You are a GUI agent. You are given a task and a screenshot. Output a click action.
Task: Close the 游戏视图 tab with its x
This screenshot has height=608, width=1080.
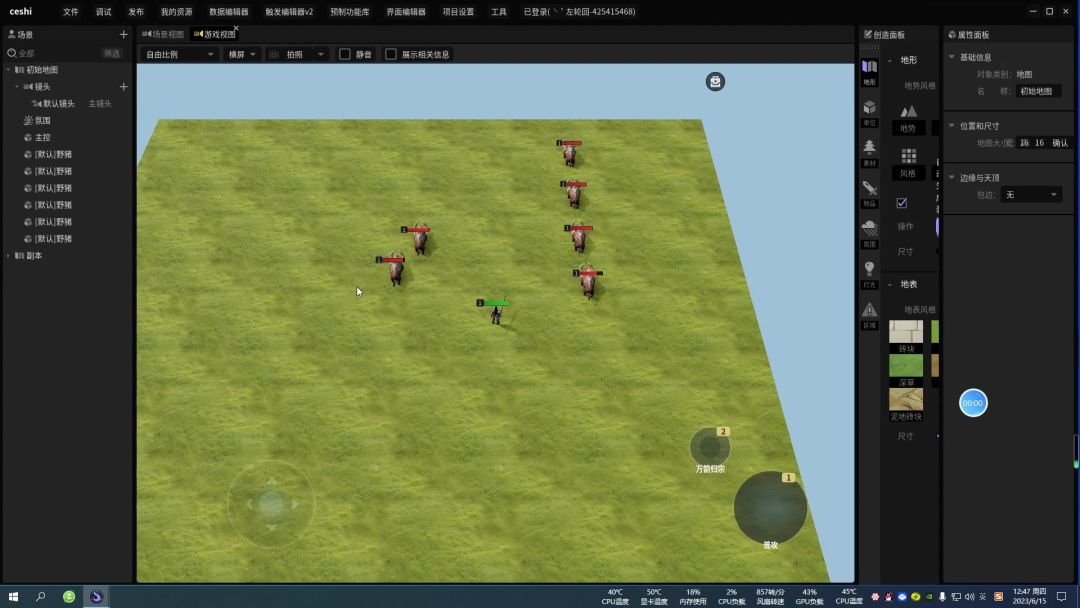[x=236, y=28]
